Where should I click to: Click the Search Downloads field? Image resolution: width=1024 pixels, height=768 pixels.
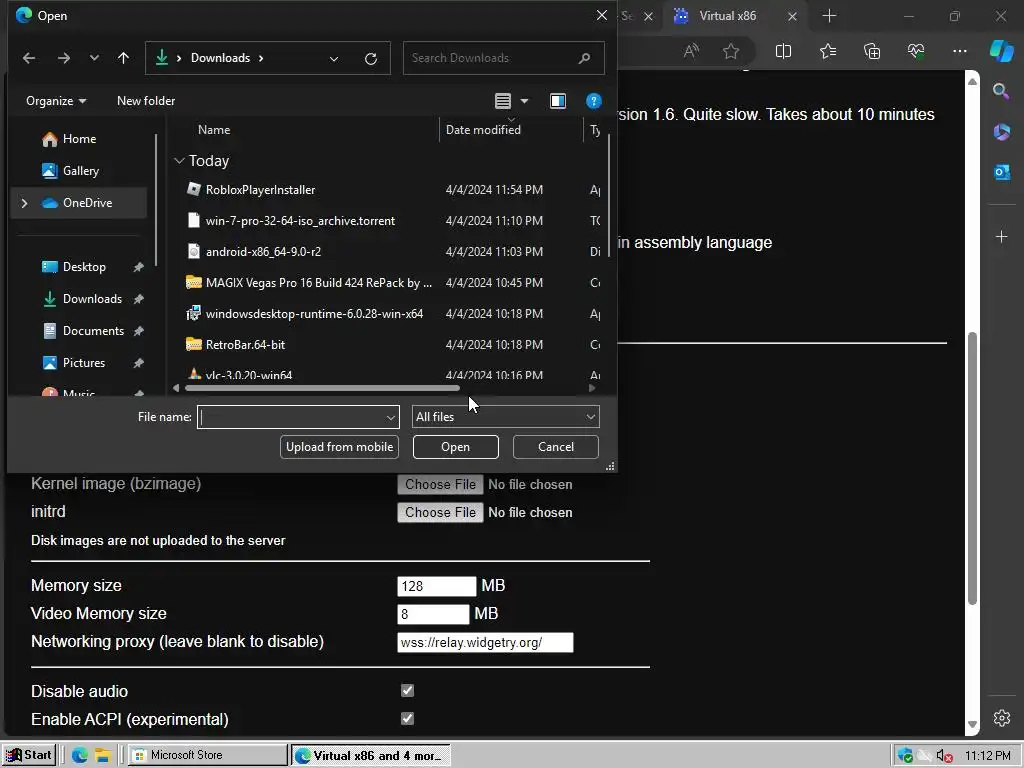(x=504, y=58)
